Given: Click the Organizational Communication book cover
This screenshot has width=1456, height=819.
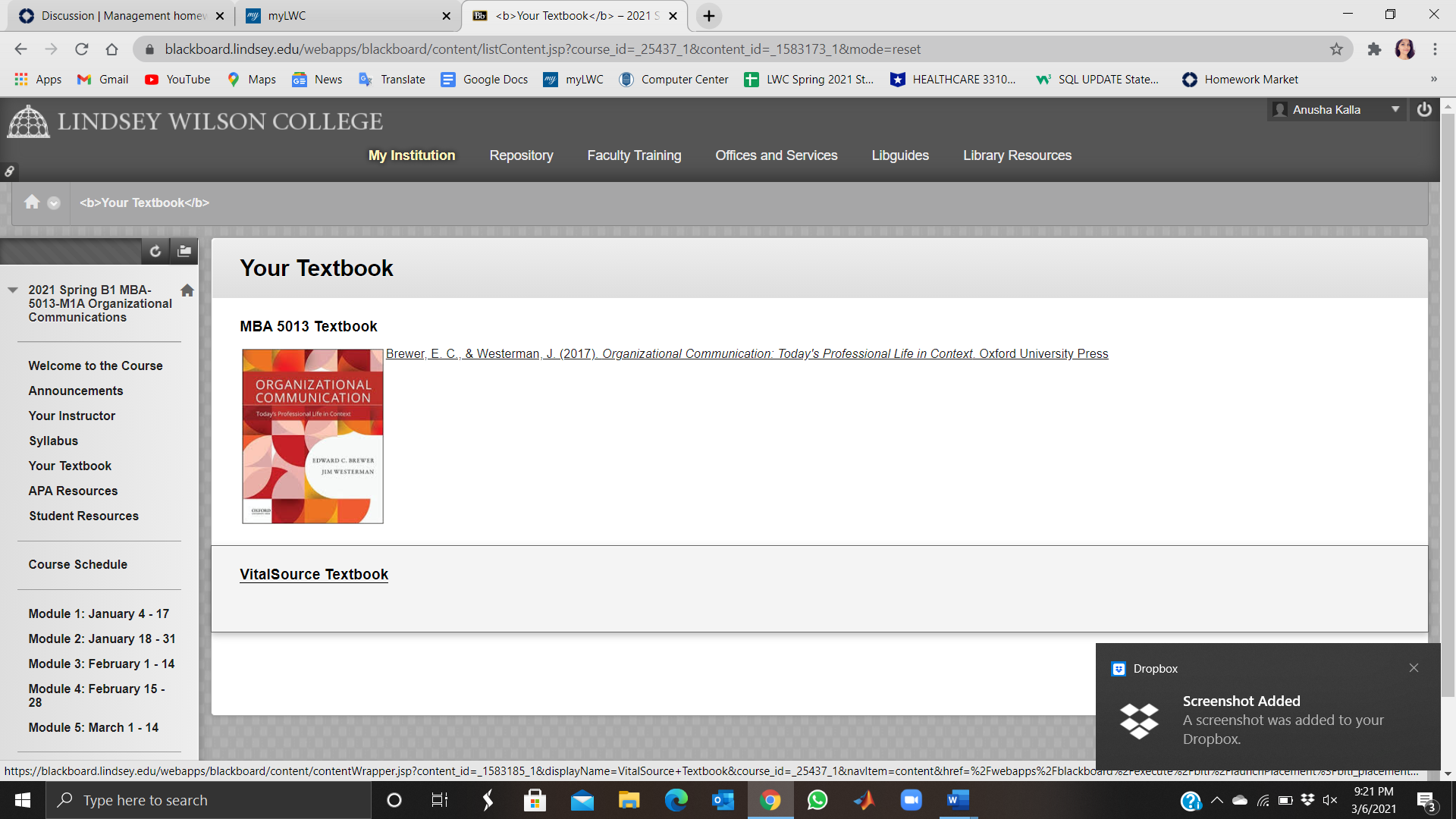Looking at the screenshot, I should (312, 436).
